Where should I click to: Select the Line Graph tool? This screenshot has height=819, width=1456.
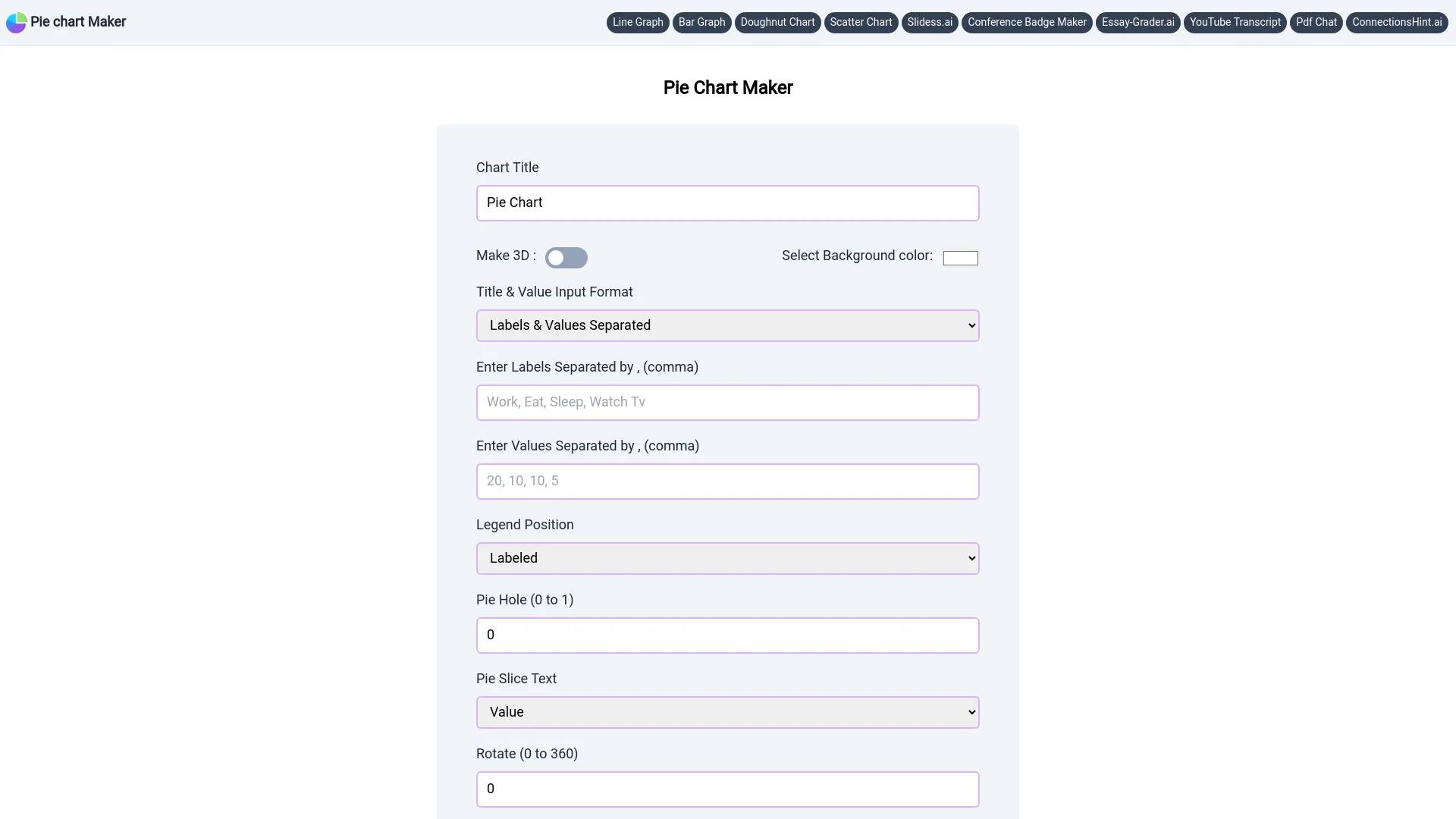tap(638, 22)
